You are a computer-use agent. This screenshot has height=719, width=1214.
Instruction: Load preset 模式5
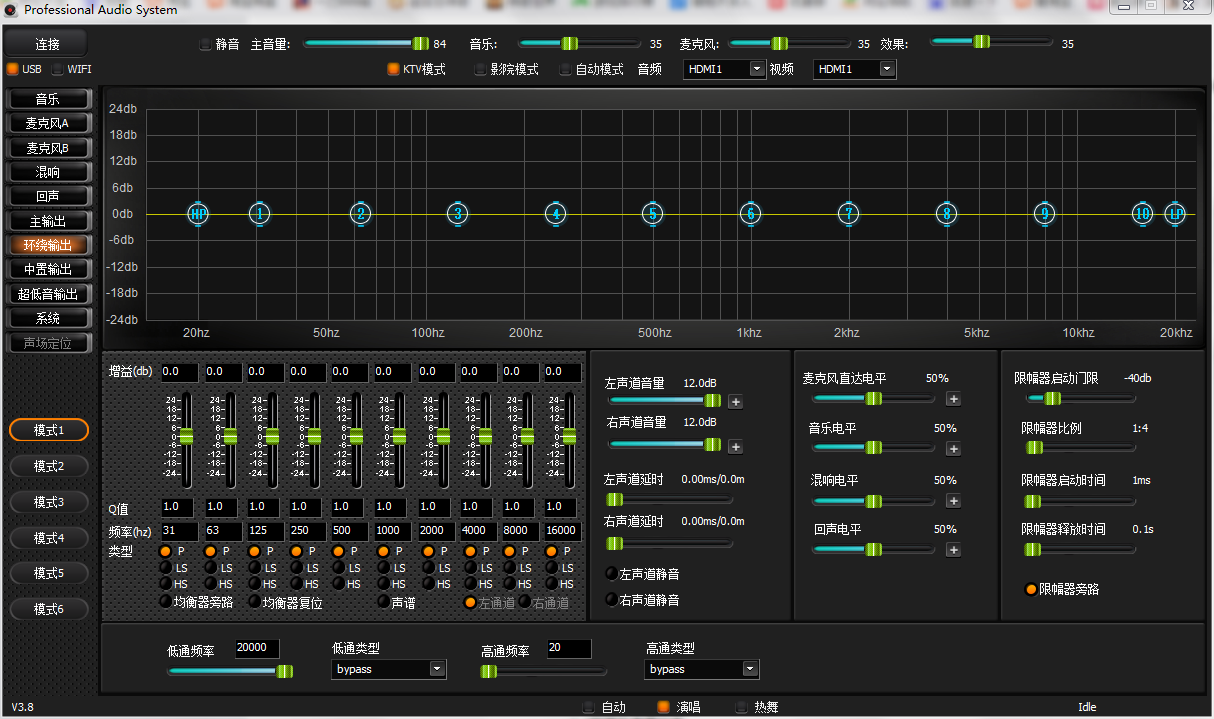(x=49, y=573)
